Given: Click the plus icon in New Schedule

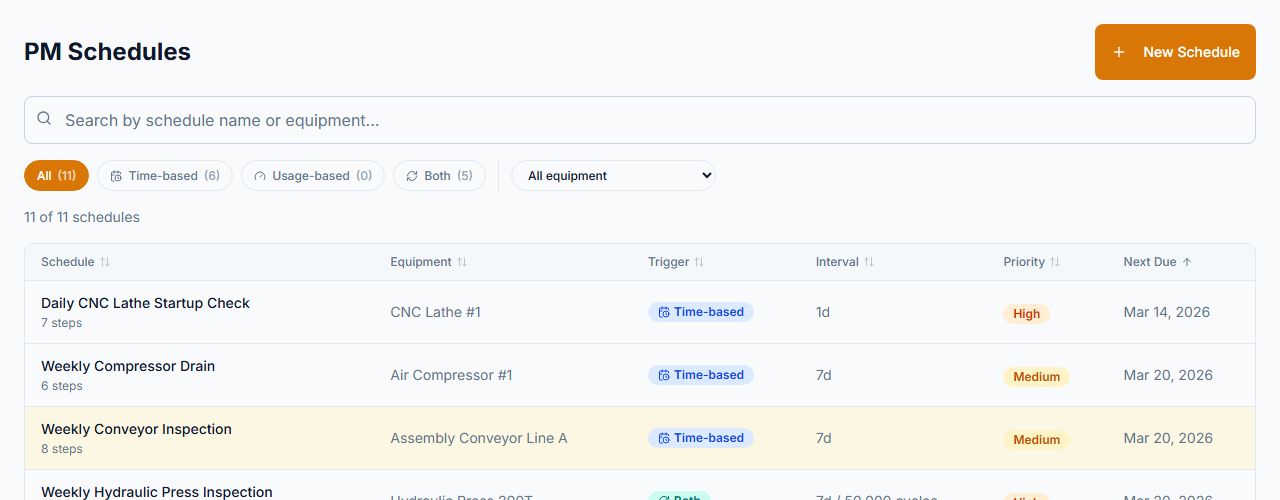Looking at the screenshot, I should [x=1119, y=52].
